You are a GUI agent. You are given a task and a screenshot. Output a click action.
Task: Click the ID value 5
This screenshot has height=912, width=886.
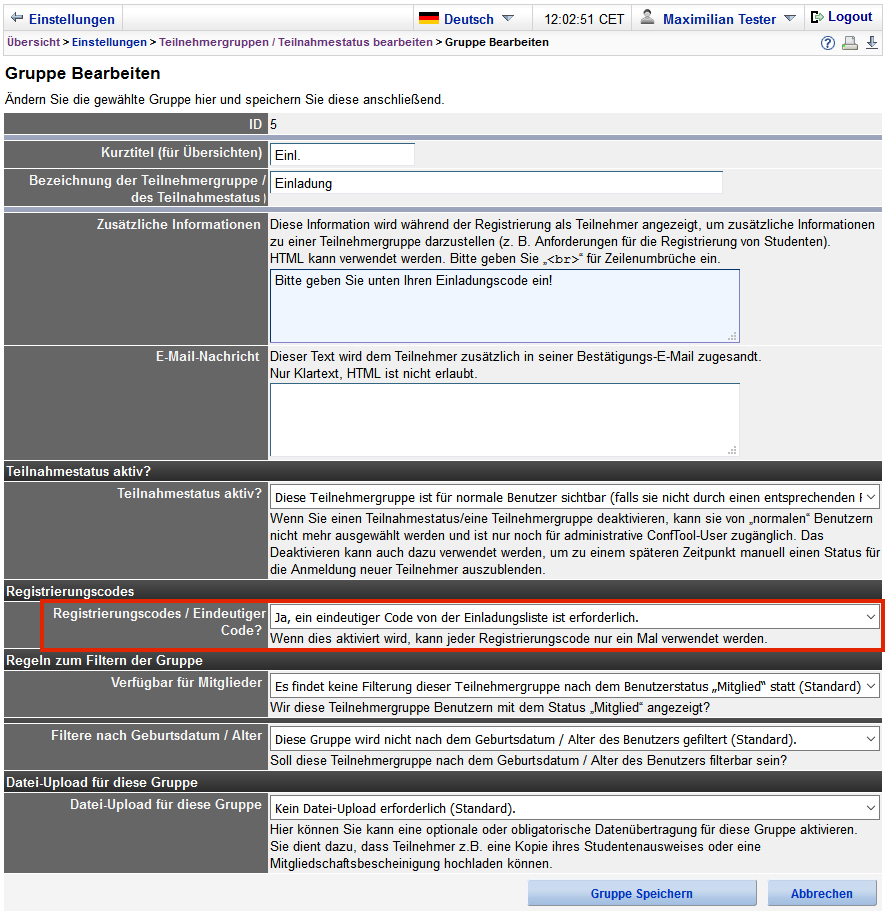(x=273, y=124)
